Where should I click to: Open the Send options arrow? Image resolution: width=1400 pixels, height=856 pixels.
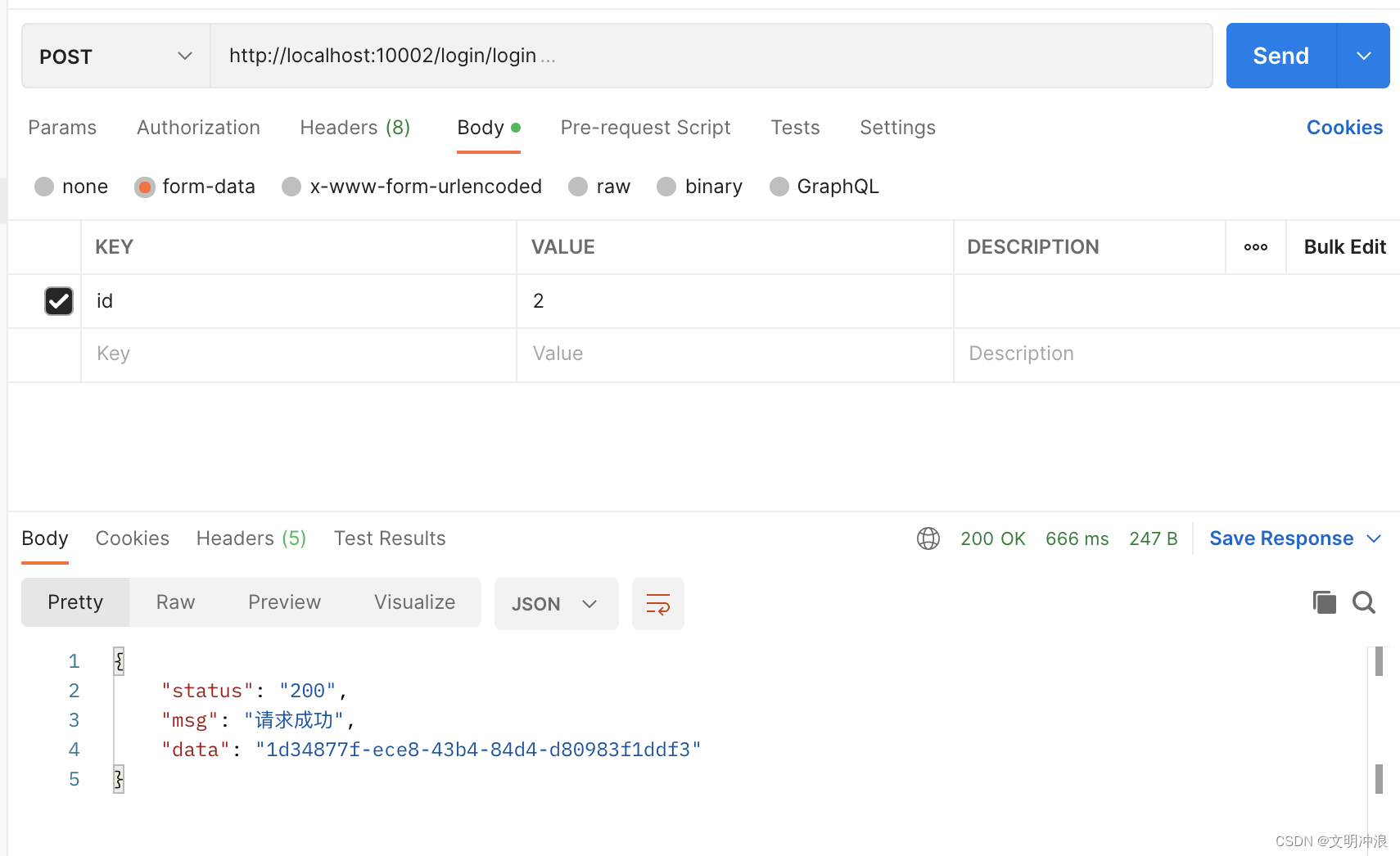coord(1362,56)
